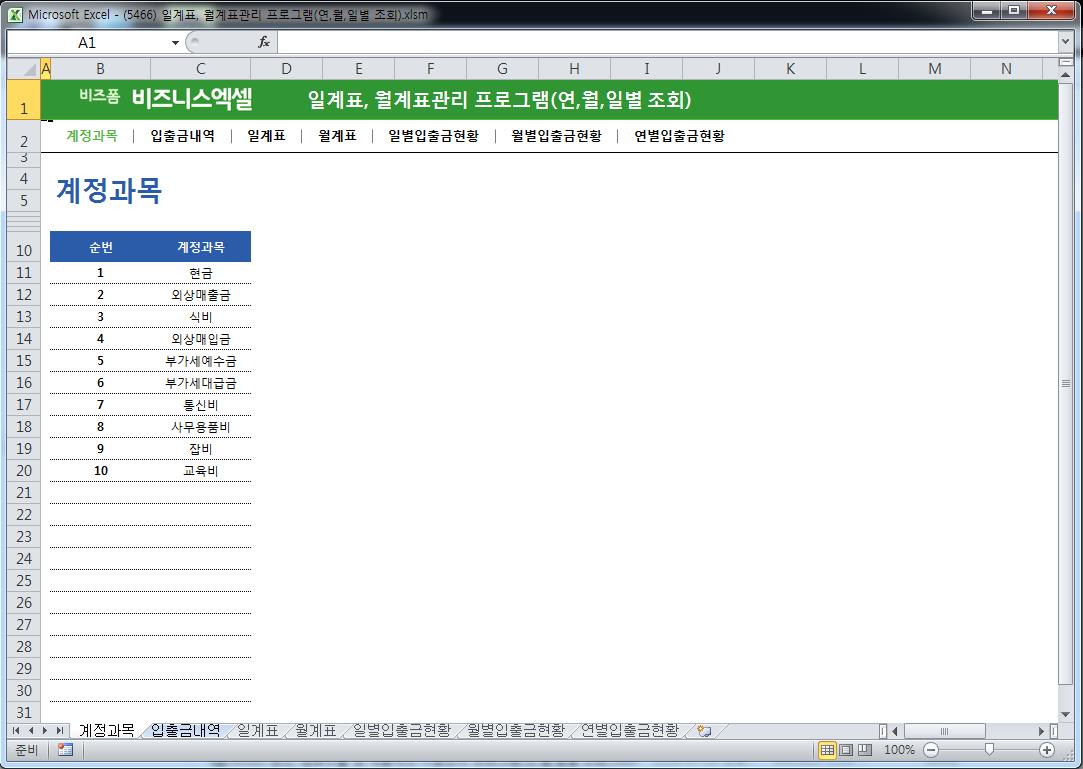Click the 월별입출금현황 navigation link
The height and width of the screenshot is (769, 1083).
(x=556, y=135)
